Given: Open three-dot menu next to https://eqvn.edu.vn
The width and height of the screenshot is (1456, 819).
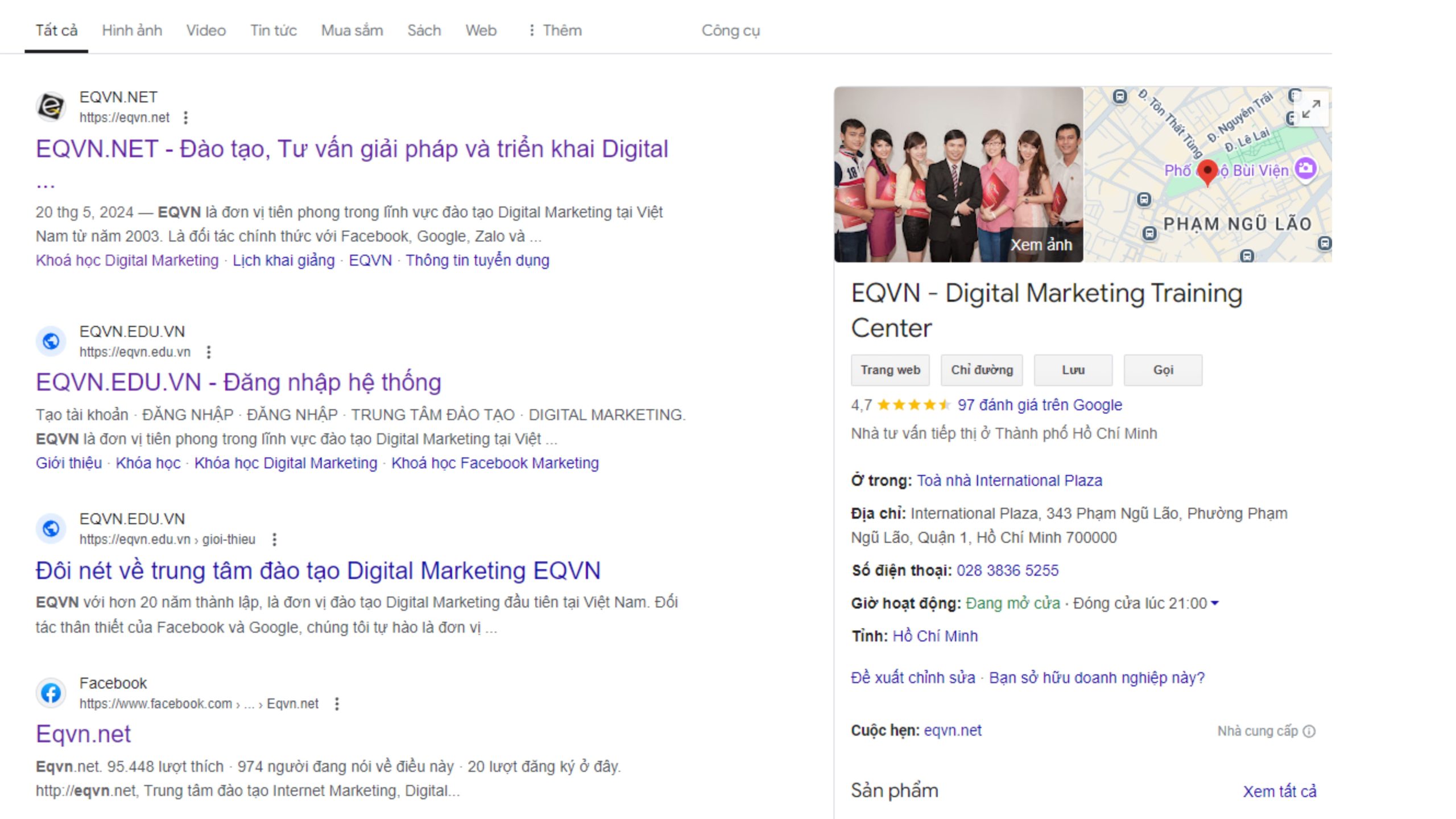Looking at the screenshot, I should 209,352.
